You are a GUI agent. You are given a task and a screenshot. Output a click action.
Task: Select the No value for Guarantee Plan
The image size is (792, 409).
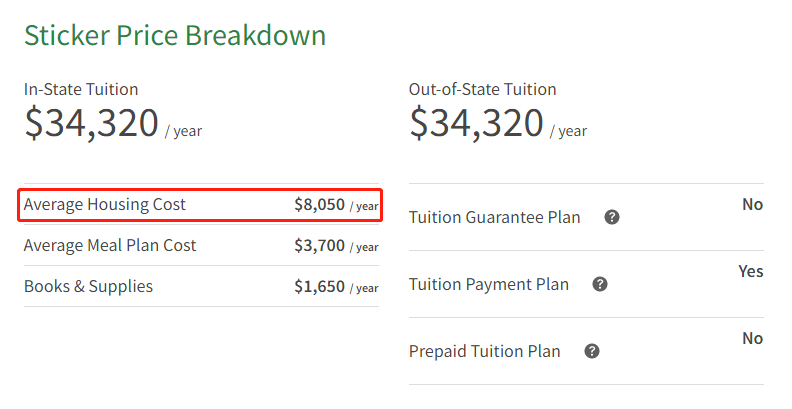[x=753, y=204]
